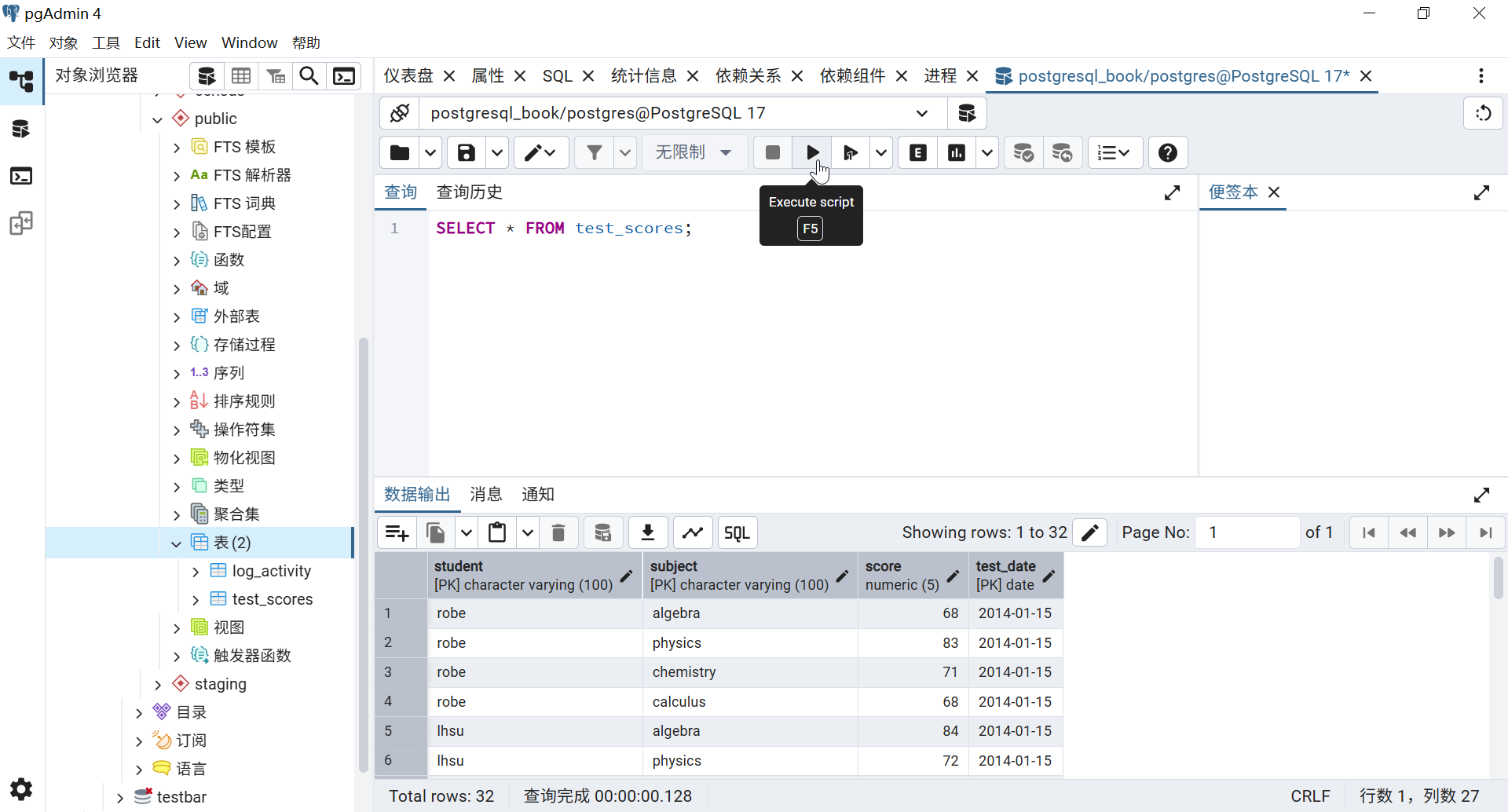Click the Commit transaction icon
The image size is (1508, 812).
click(1023, 152)
